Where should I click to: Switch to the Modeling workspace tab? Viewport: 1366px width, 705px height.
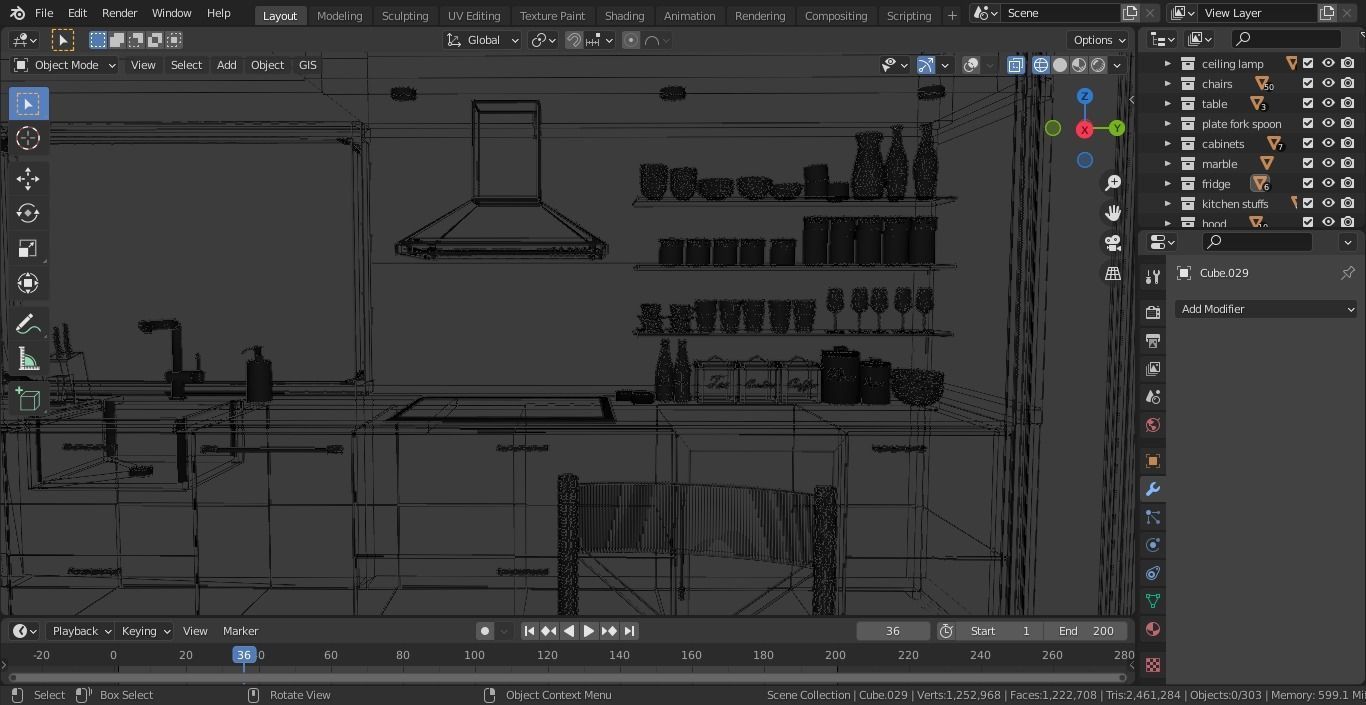(339, 15)
